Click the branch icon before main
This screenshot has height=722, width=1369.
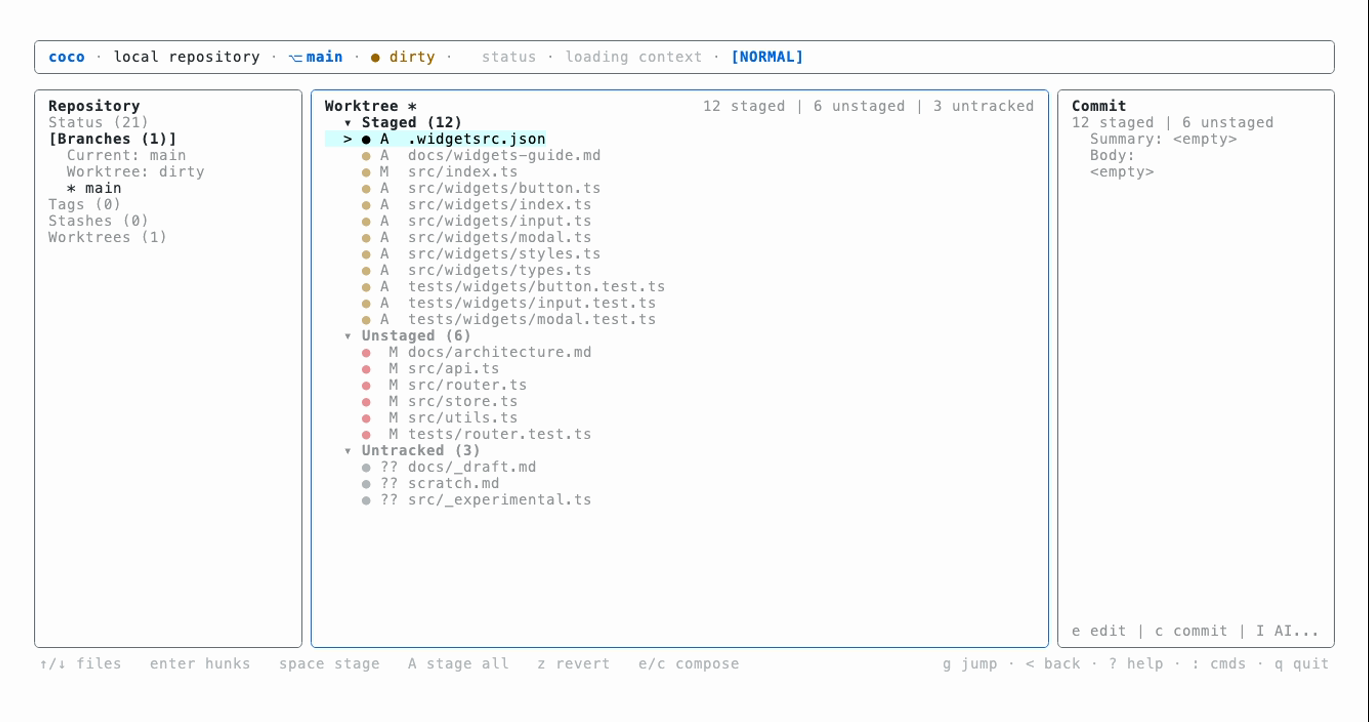point(295,58)
